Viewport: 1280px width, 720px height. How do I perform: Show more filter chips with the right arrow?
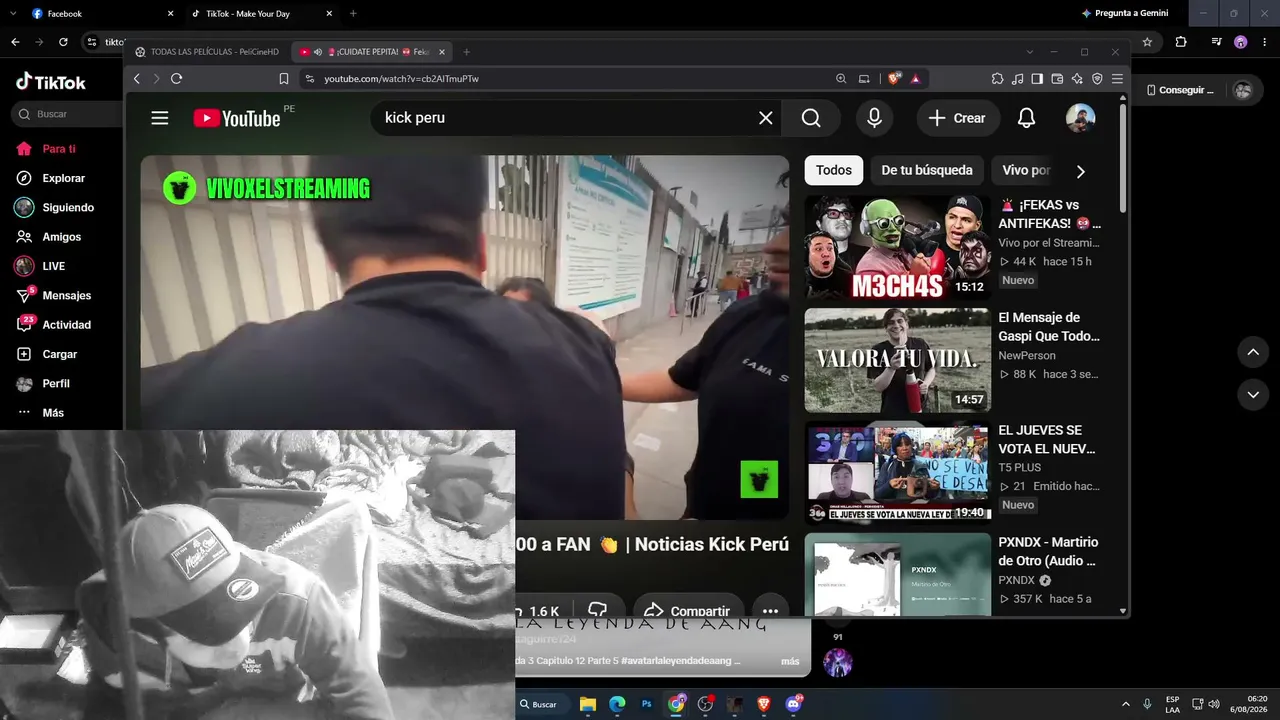(x=1080, y=171)
